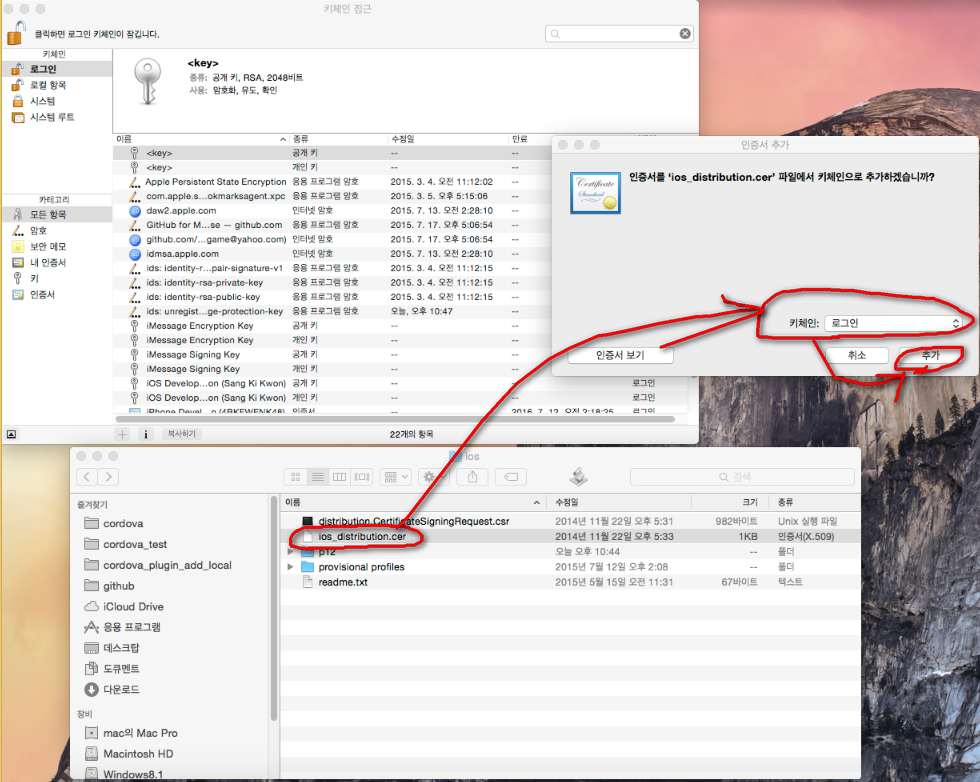Go back in the ios Finder window
Viewport: 980px width, 782px height.
tap(87, 477)
